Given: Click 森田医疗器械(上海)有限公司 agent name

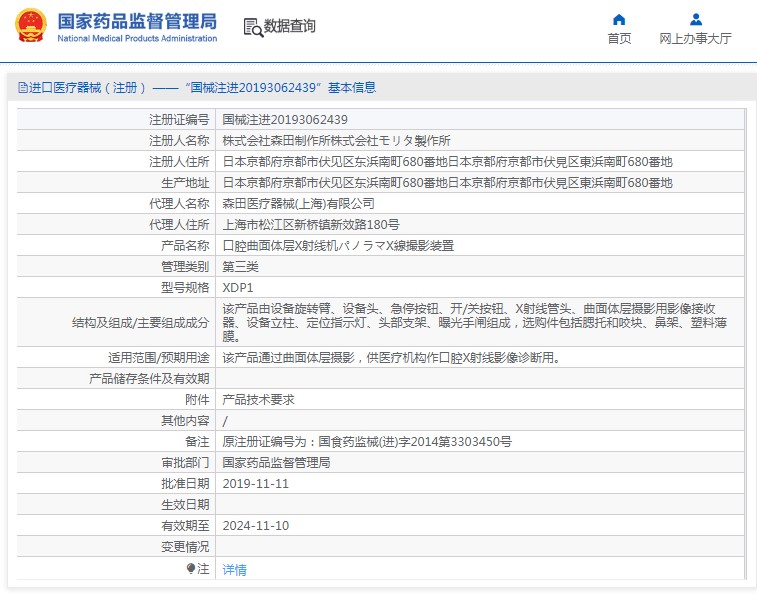Looking at the screenshot, I should 298,204.
